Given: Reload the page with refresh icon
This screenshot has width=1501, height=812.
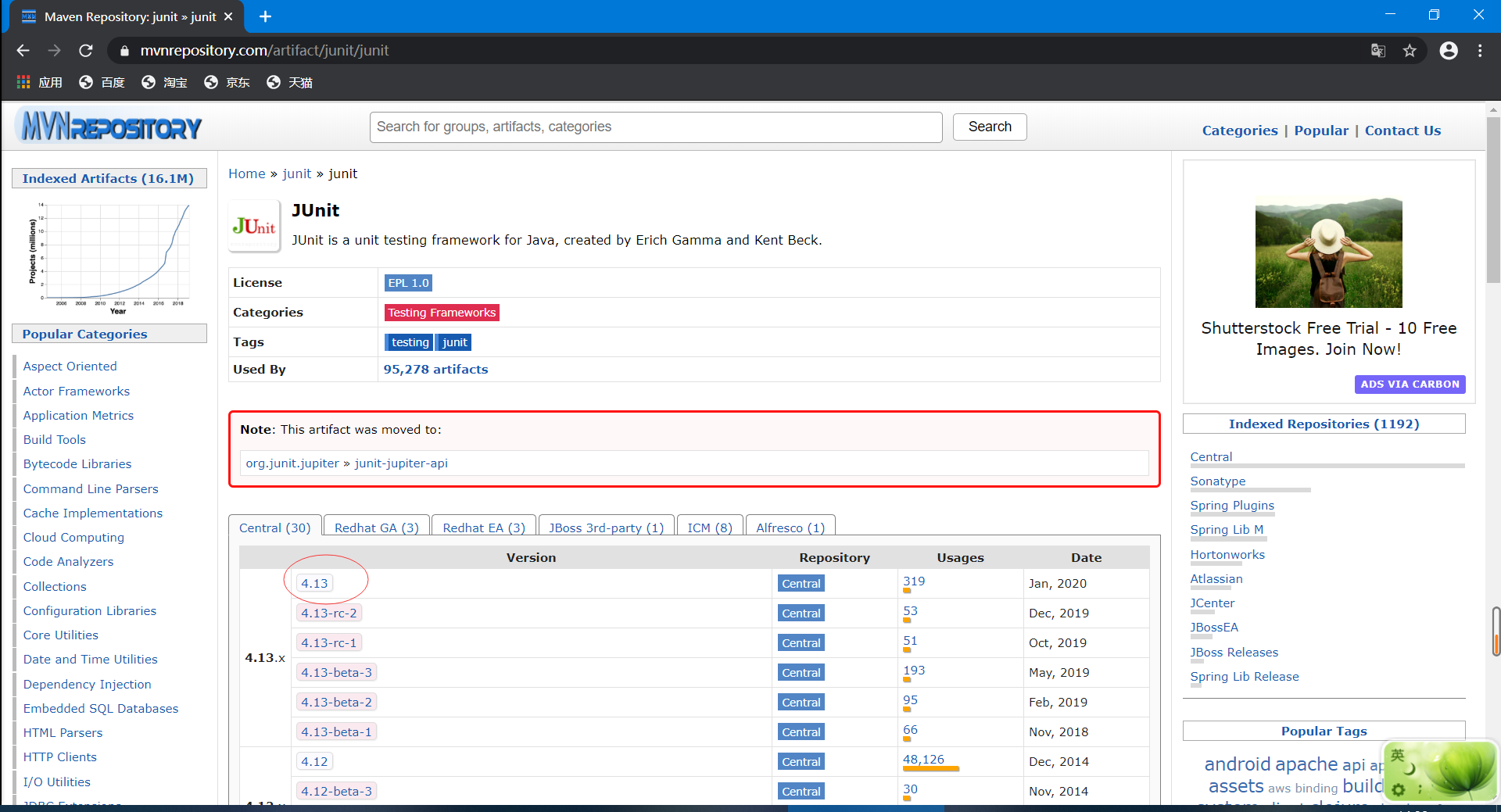Looking at the screenshot, I should pyautogui.click(x=86, y=51).
